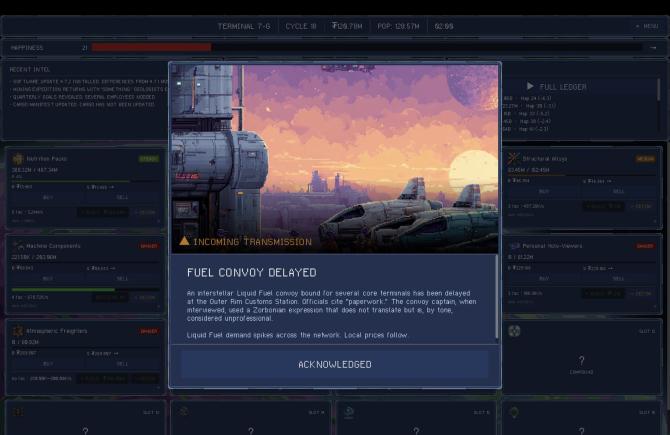Click the Incoming Transmission warning triangle icon
The height and width of the screenshot is (435, 670).
click(184, 241)
